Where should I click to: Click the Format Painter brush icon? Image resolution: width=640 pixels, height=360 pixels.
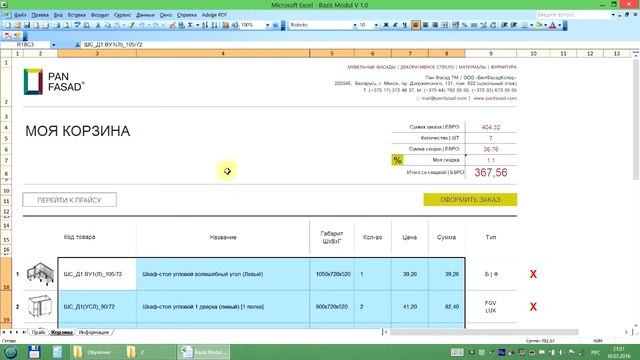pyautogui.click(x=131, y=25)
